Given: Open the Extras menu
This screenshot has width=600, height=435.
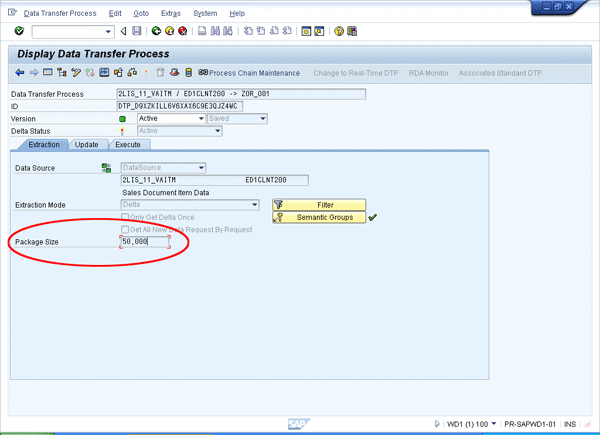Looking at the screenshot, I should click(171, 13).
